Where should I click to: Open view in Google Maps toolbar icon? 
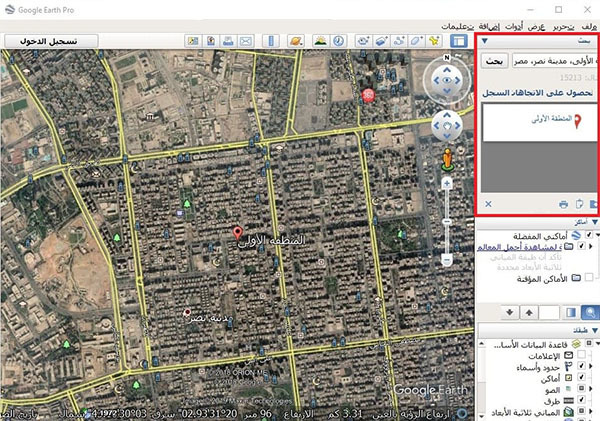(x=193, y=41)
